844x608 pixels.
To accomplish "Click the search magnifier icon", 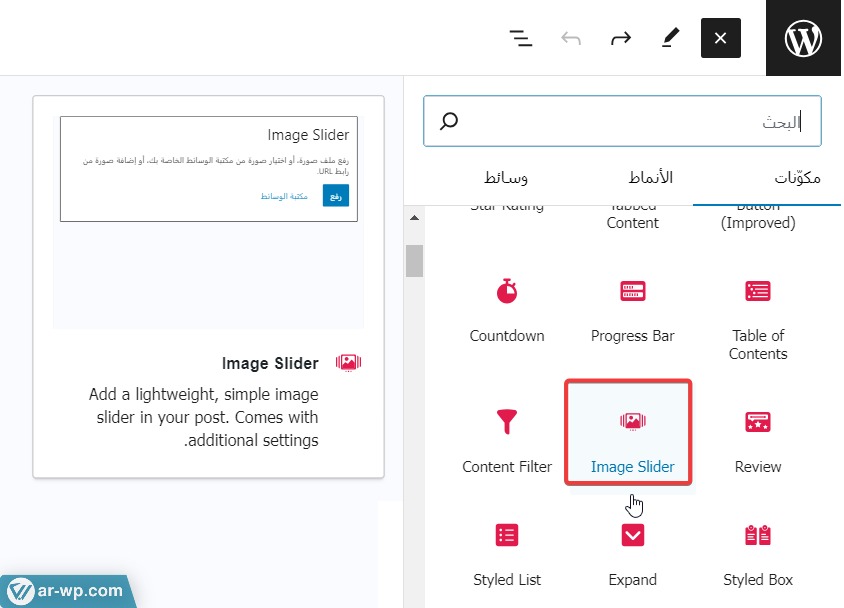I will pos(449,122).
